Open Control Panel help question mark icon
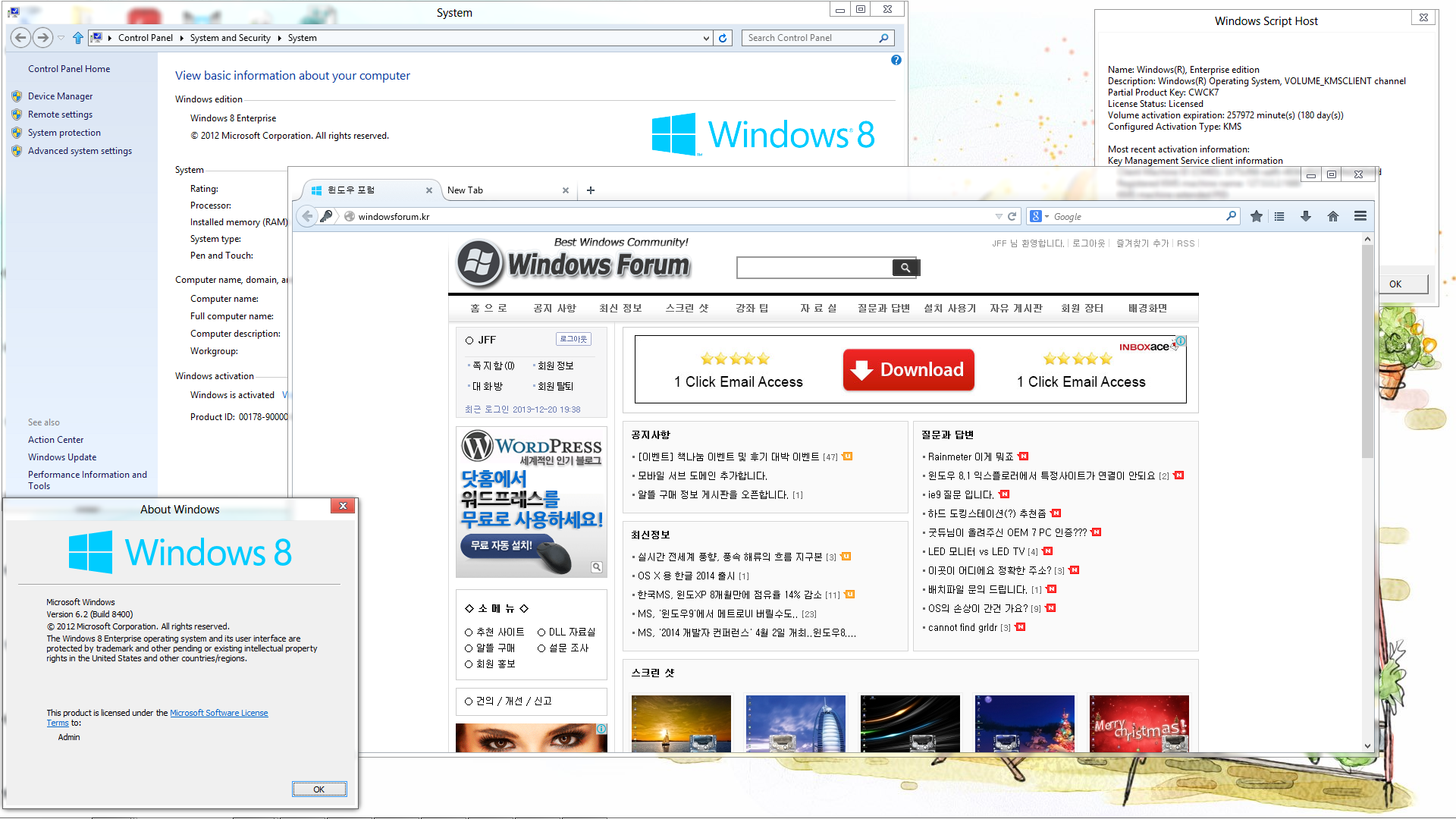 (x=896, y=60)
